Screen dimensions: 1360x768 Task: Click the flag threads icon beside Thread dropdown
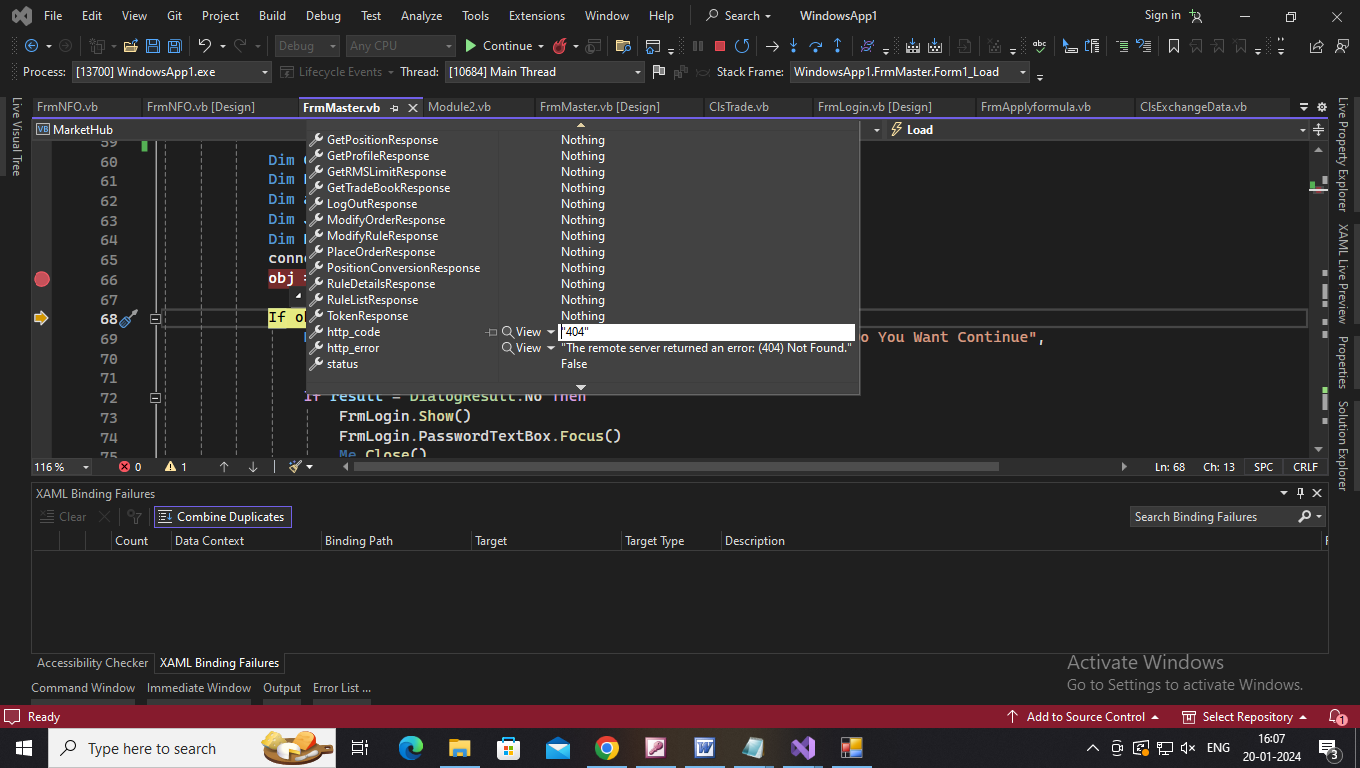(658, 72)
